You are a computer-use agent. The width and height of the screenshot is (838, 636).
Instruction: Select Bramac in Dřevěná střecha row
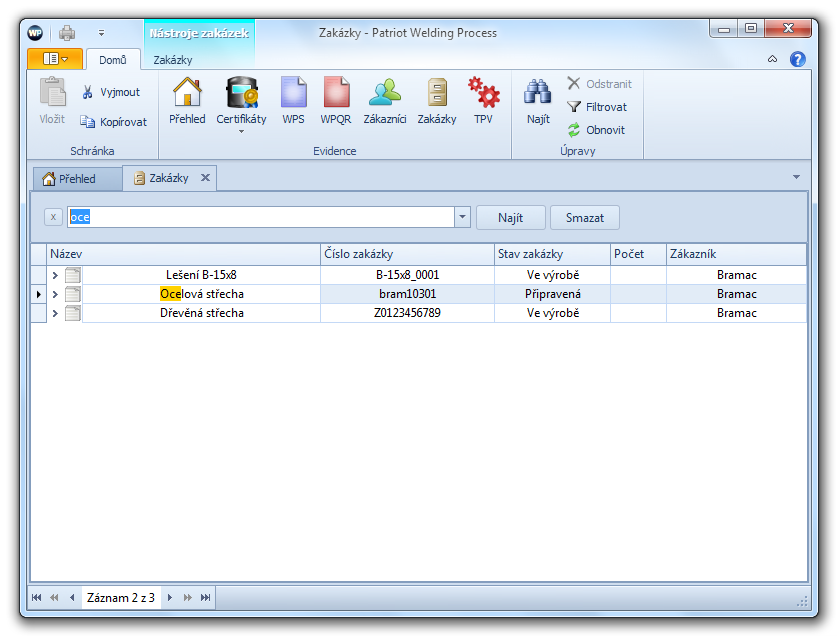[736, 313]
